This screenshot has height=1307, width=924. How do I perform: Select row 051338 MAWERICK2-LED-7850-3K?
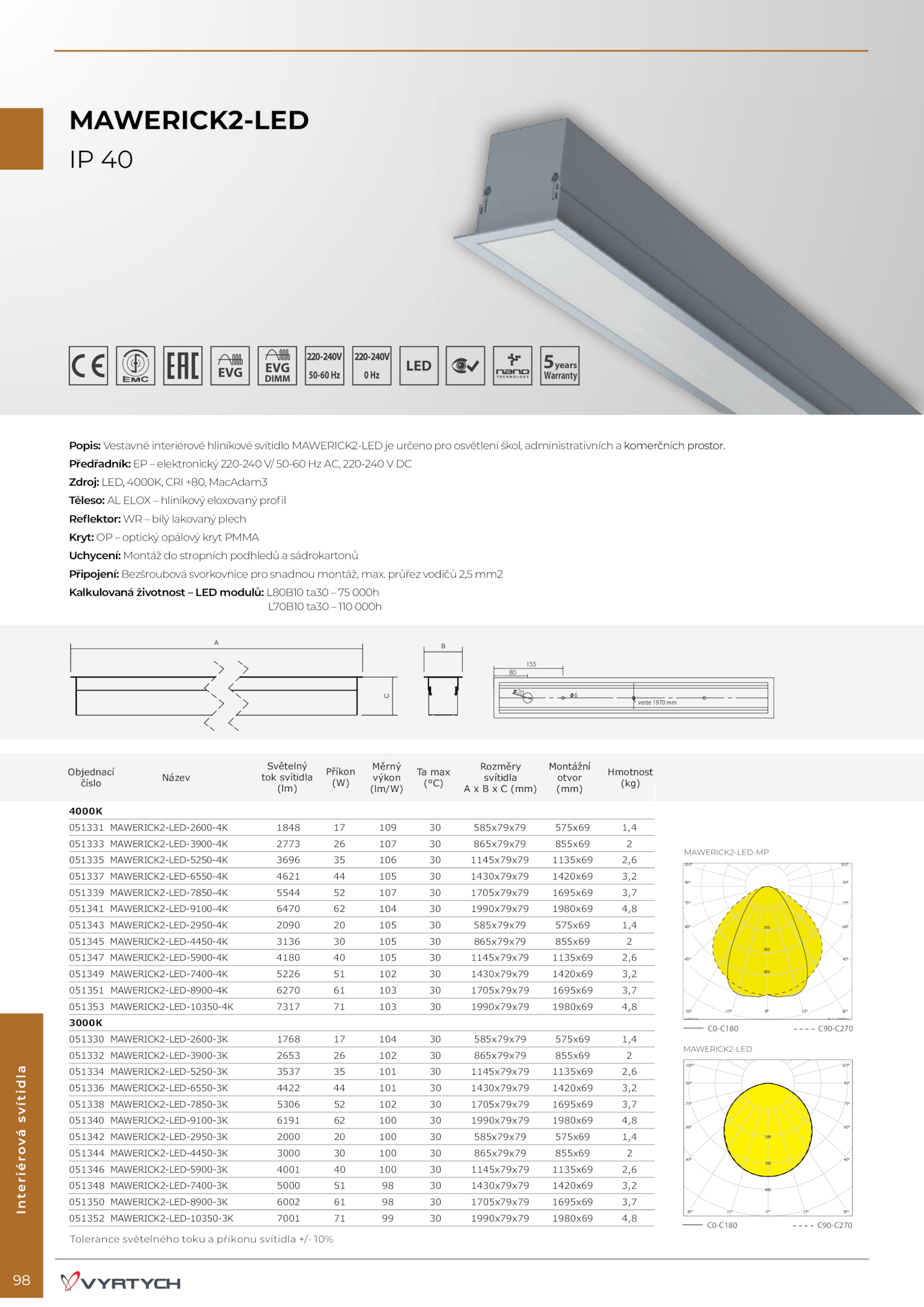[x=362, y=1104]
